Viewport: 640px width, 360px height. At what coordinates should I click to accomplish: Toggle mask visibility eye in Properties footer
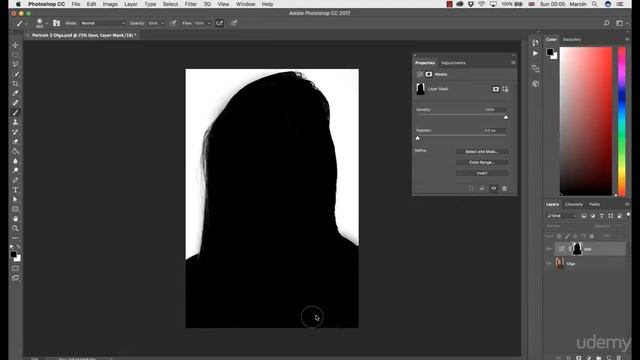[x=493, y=188]
